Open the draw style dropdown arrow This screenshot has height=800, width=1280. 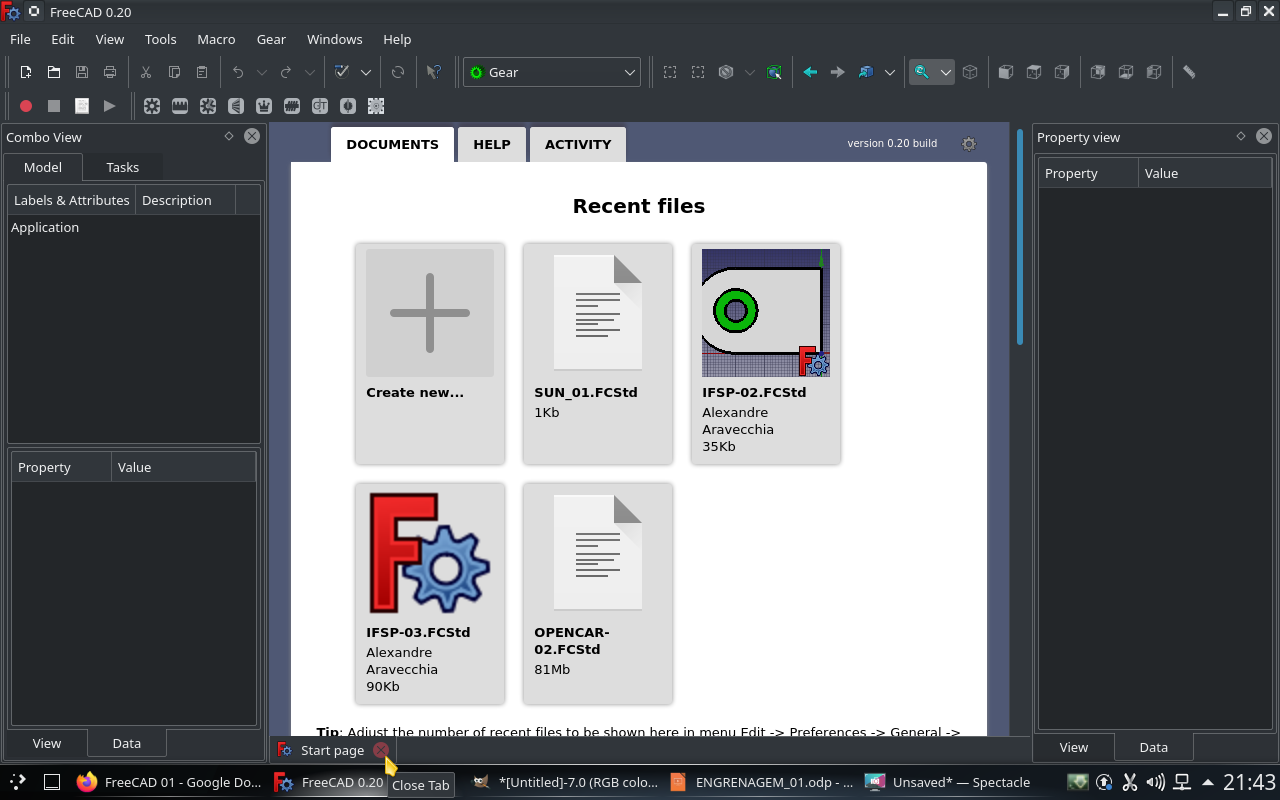(750, 72)
